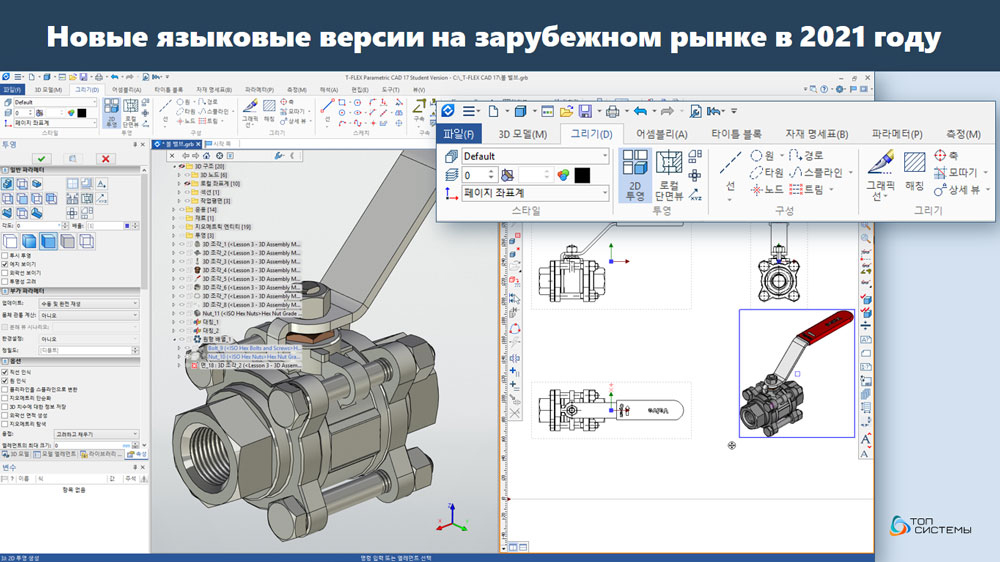
Task: Click the print icon in enlarged quick toolbar
Action: click(612, 112)
